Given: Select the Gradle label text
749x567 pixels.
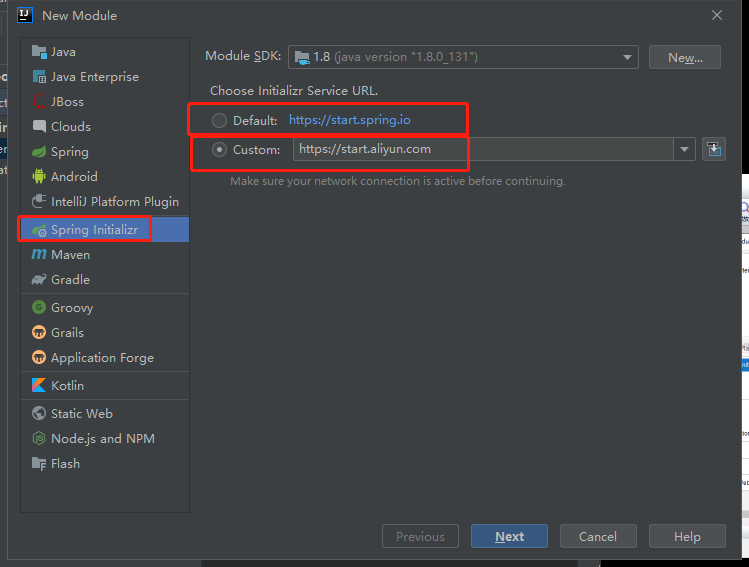Looking at the screenshot, I should tap(70, 279).
